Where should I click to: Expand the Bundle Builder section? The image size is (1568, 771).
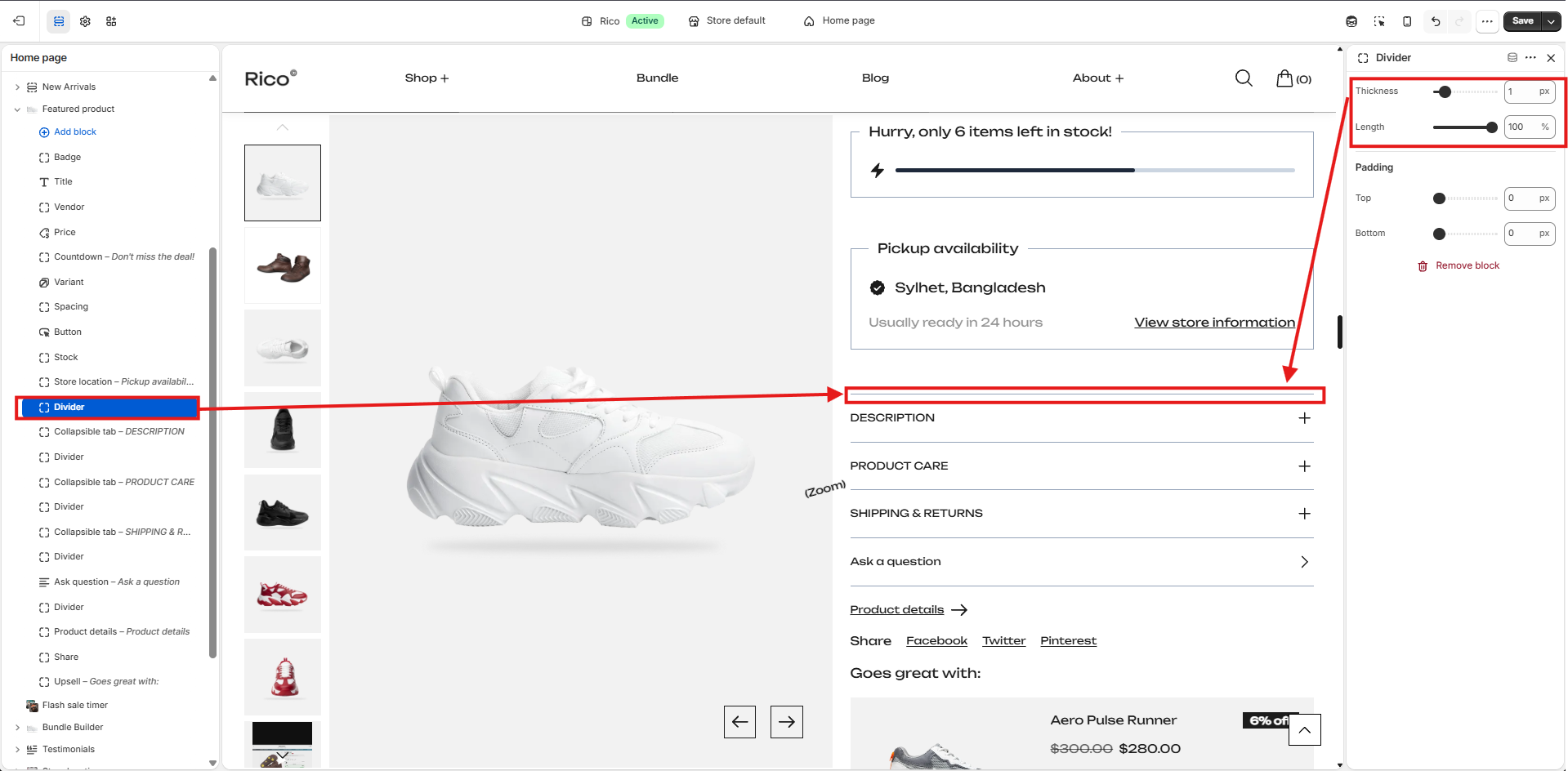[17, 728]
